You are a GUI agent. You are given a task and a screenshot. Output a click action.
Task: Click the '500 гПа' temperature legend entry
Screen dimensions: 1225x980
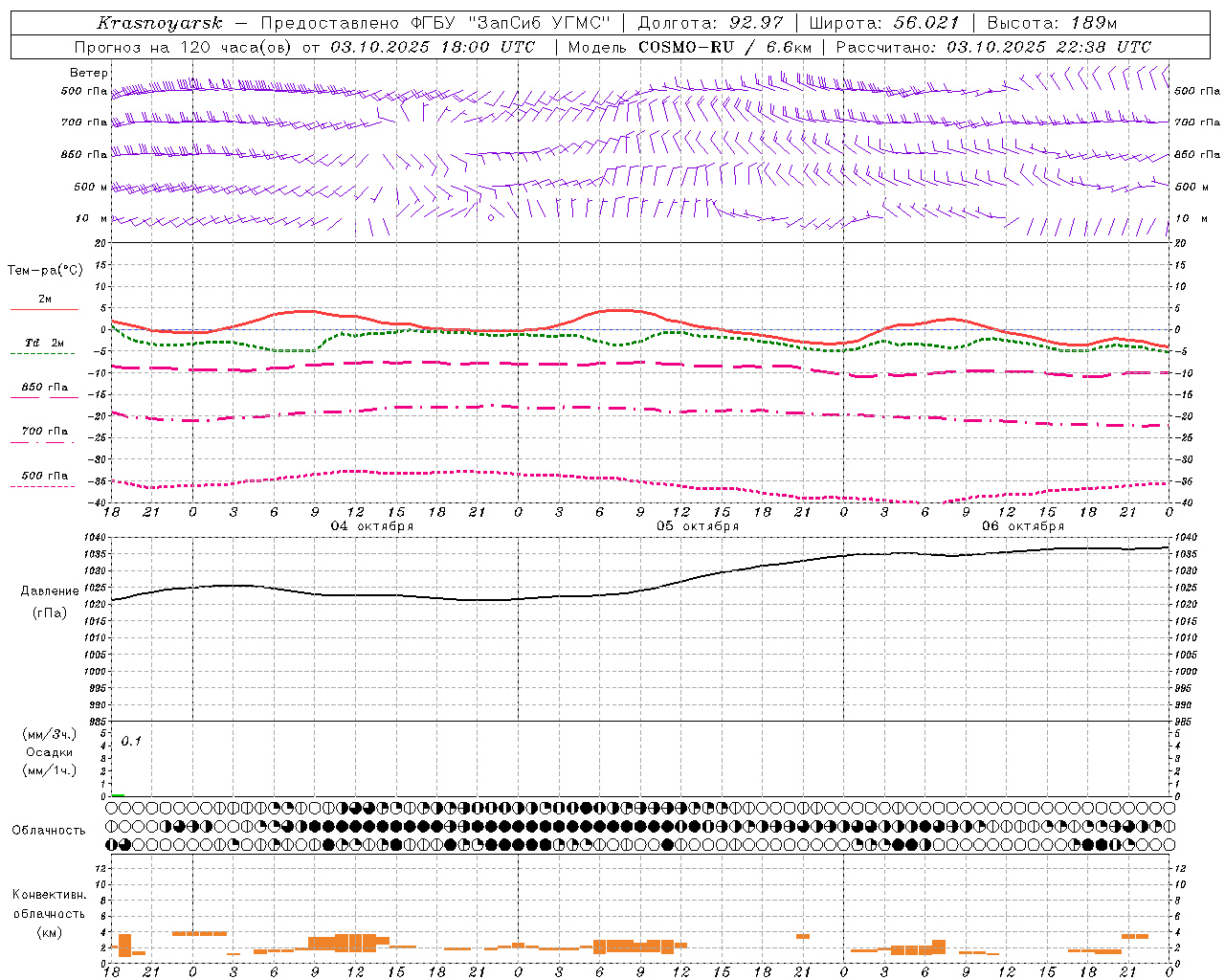(x=45, y=476)
